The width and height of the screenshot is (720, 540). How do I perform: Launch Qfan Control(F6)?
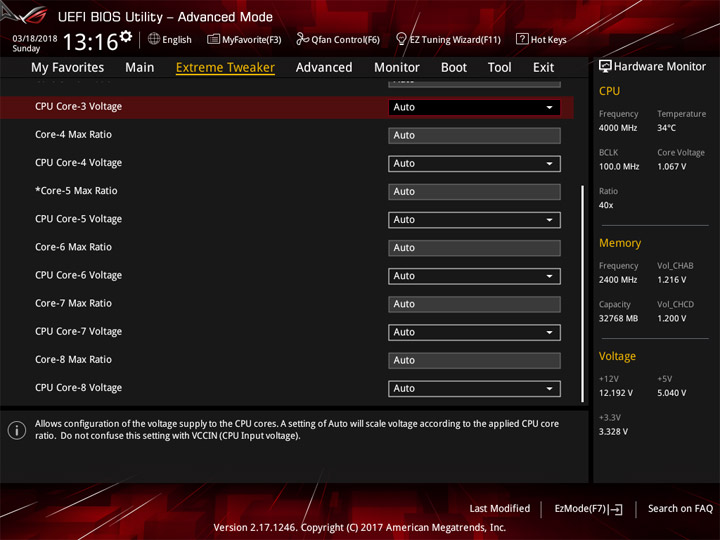click(x=345, y=40)
